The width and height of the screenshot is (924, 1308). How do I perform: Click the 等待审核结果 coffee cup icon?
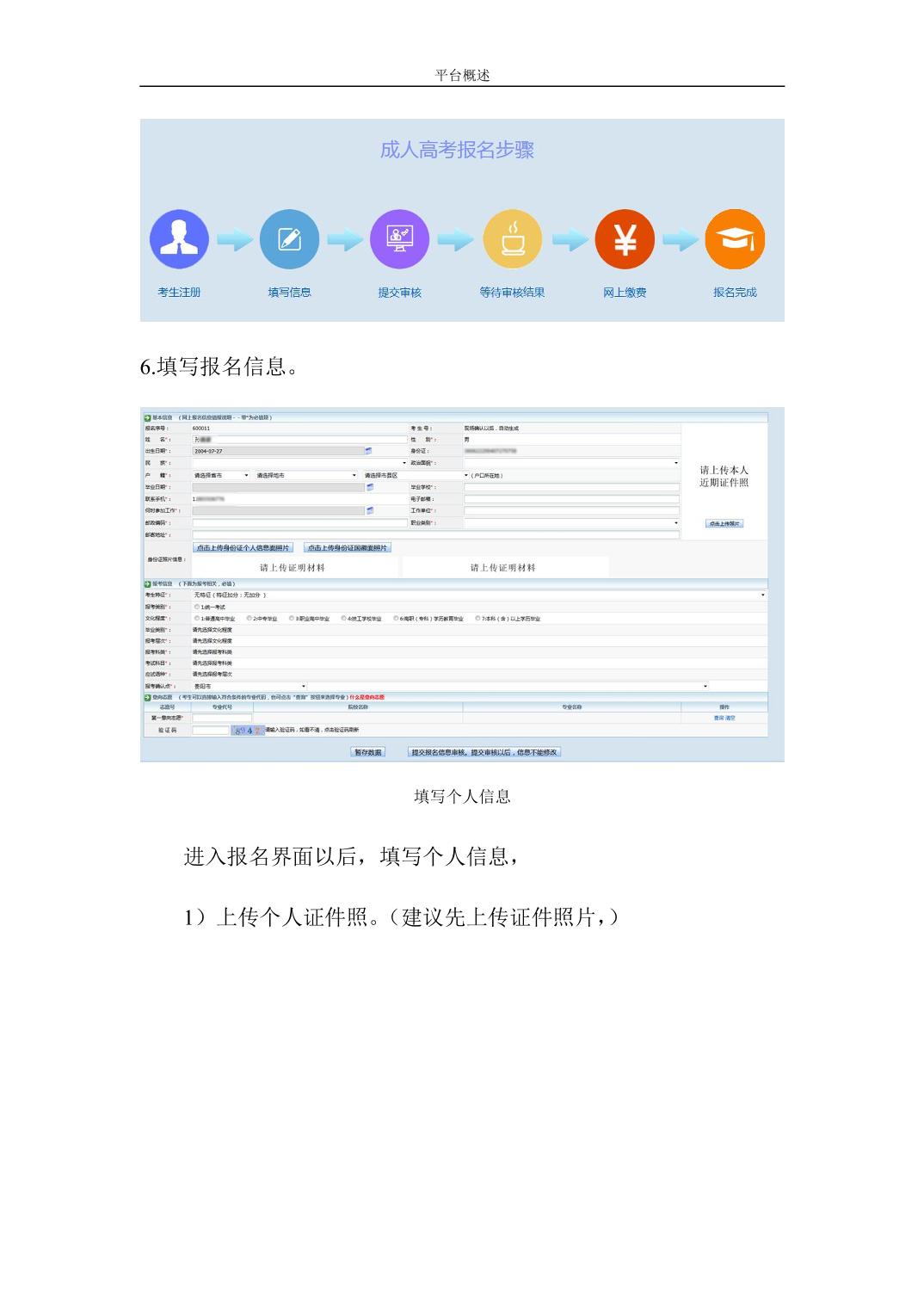tap(513, 239)
